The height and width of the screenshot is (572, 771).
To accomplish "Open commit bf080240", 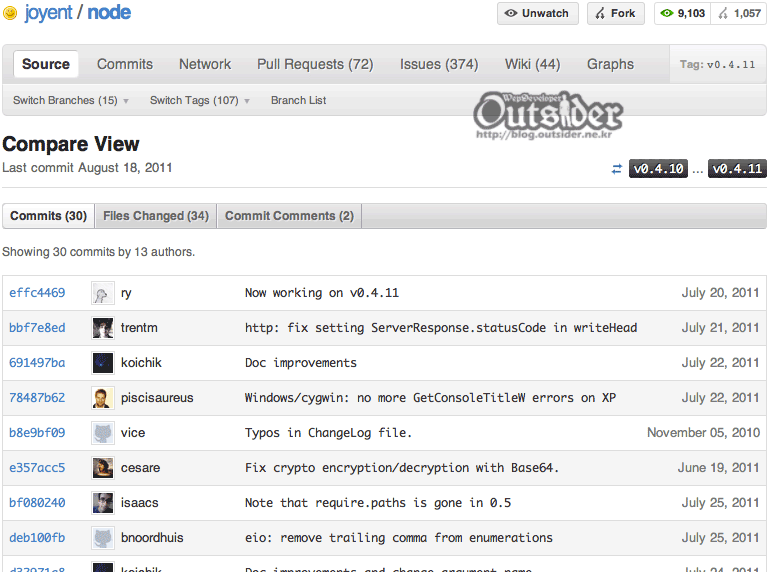I will coord(37,503).
